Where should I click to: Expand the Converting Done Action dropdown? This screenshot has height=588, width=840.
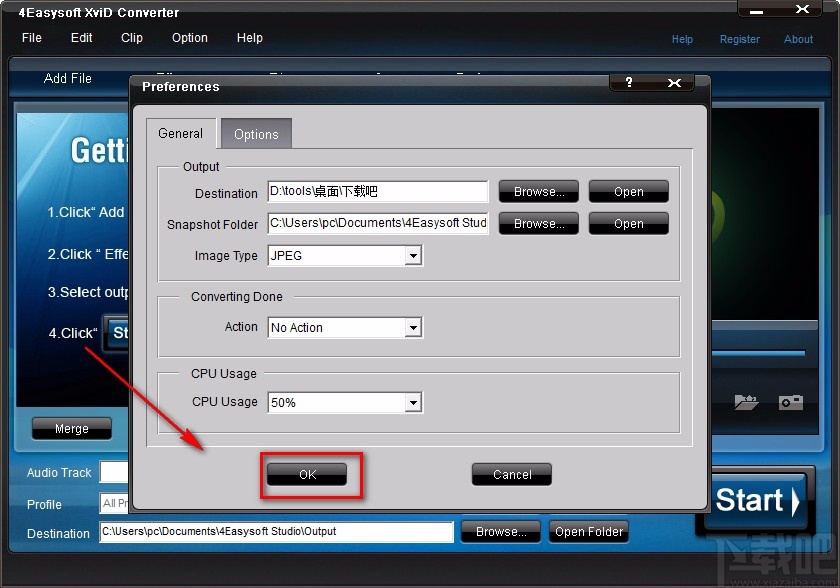413,327
